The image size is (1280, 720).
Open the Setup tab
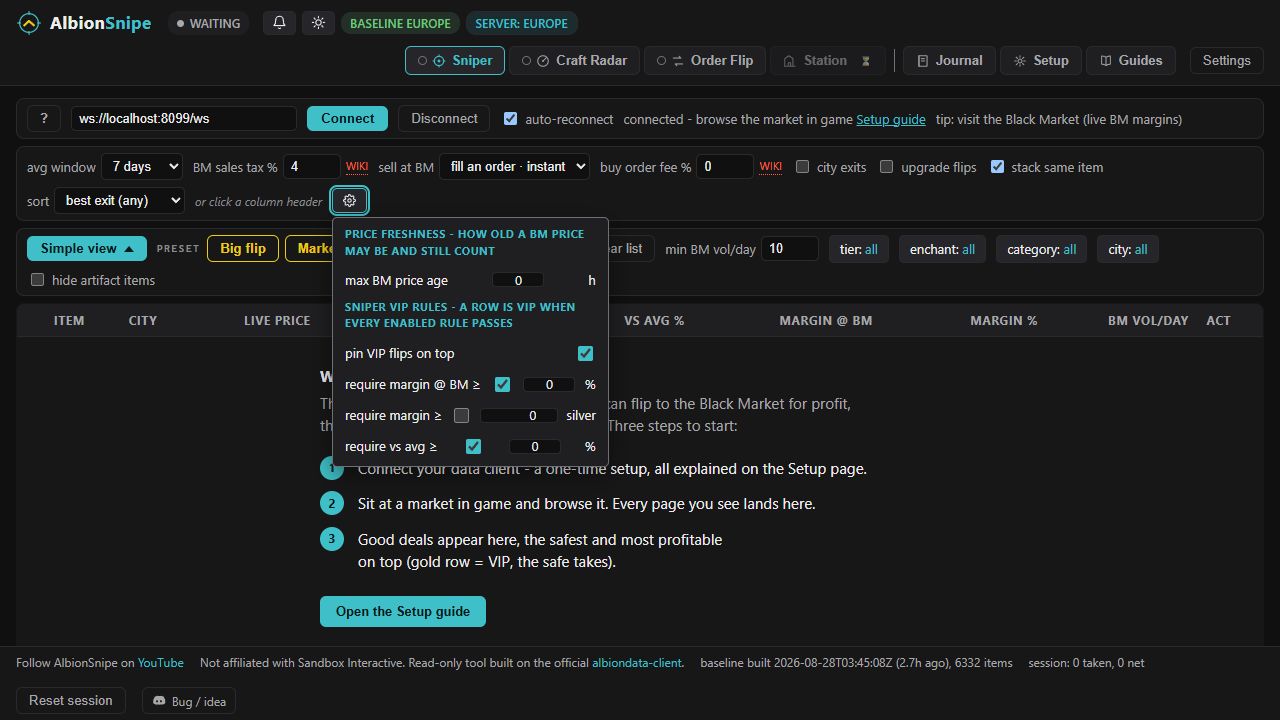[x=1041, y=60]
